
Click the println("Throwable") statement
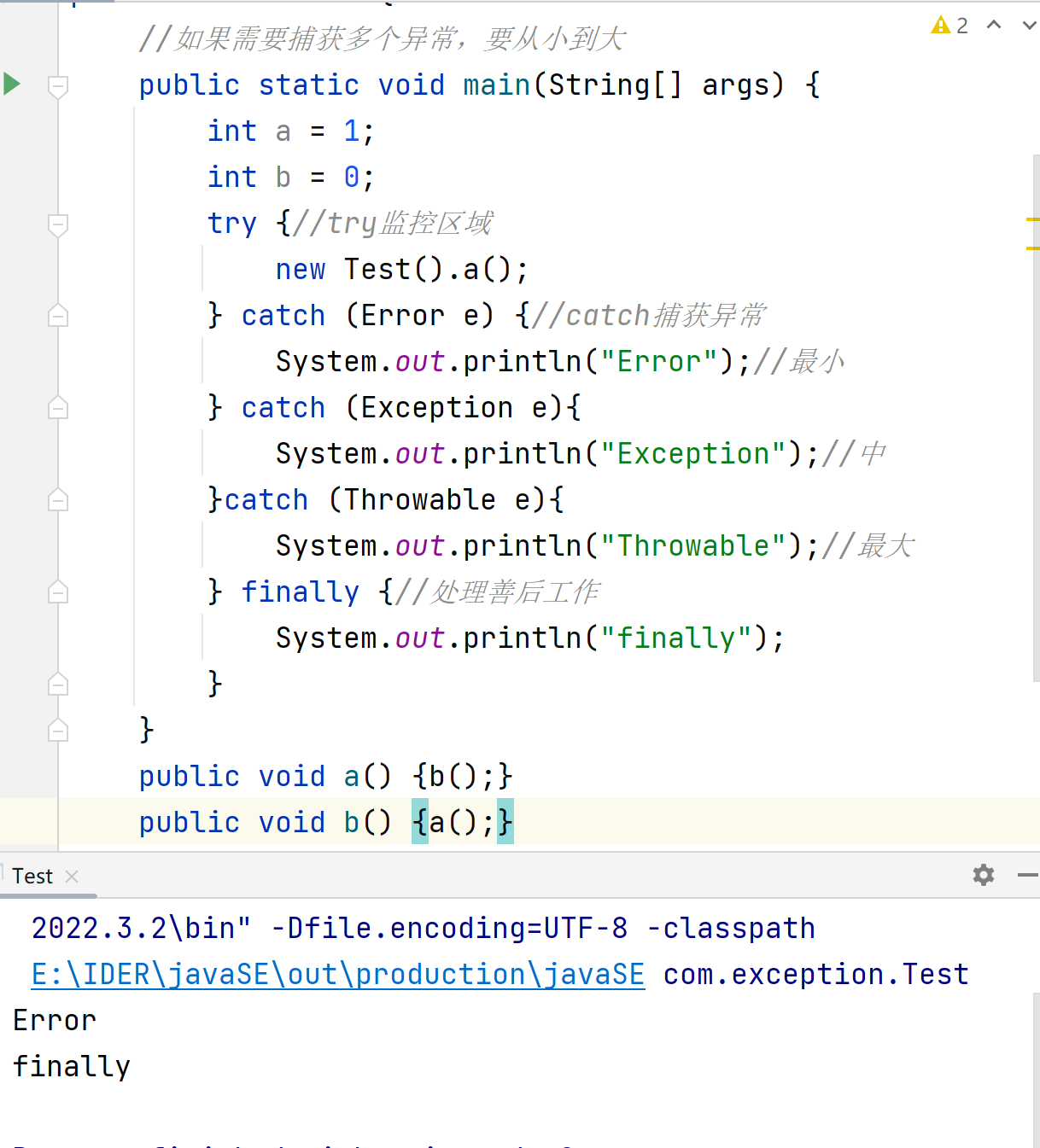click(x=547, y=546)
